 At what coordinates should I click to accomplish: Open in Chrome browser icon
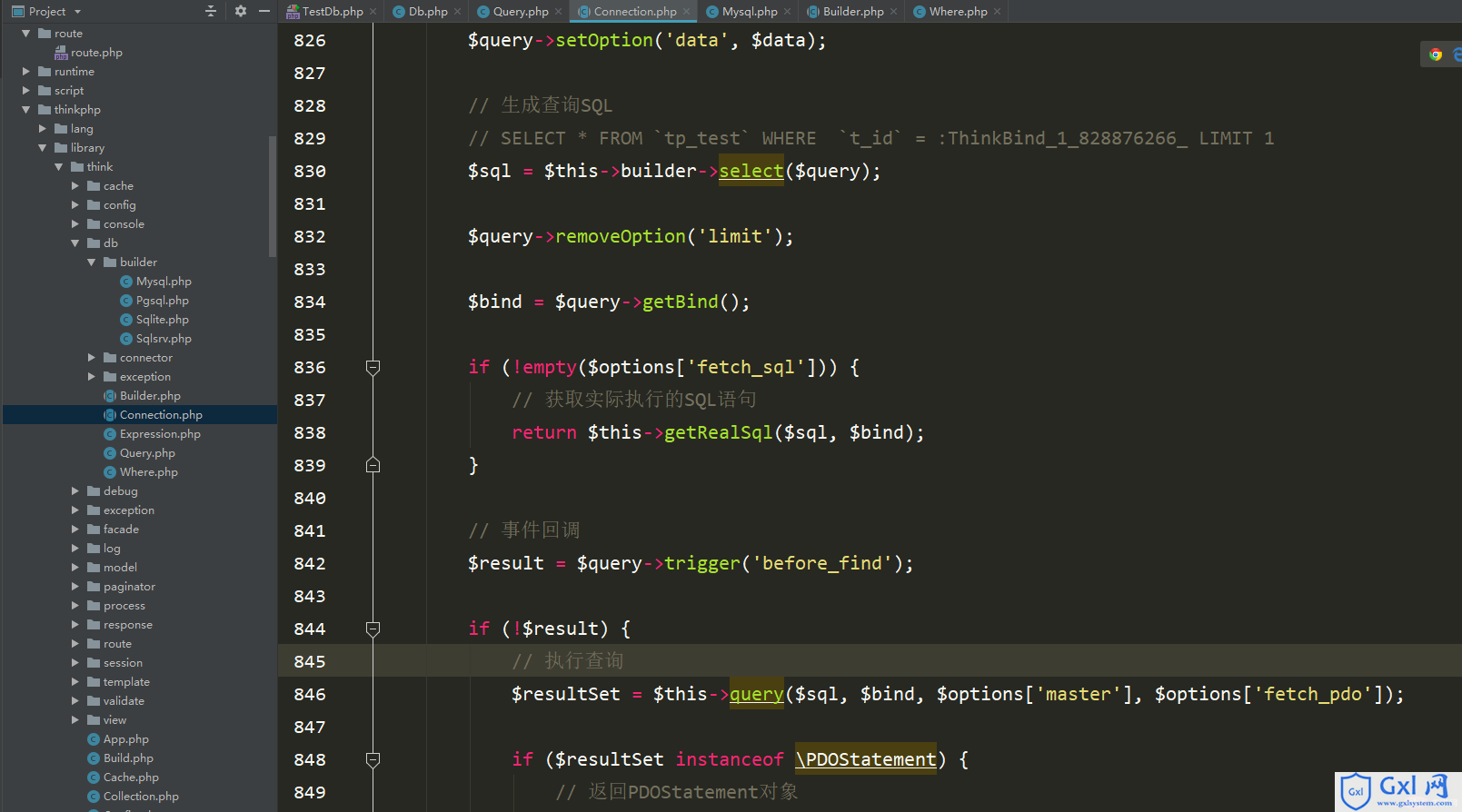[x=1436, y=54]
